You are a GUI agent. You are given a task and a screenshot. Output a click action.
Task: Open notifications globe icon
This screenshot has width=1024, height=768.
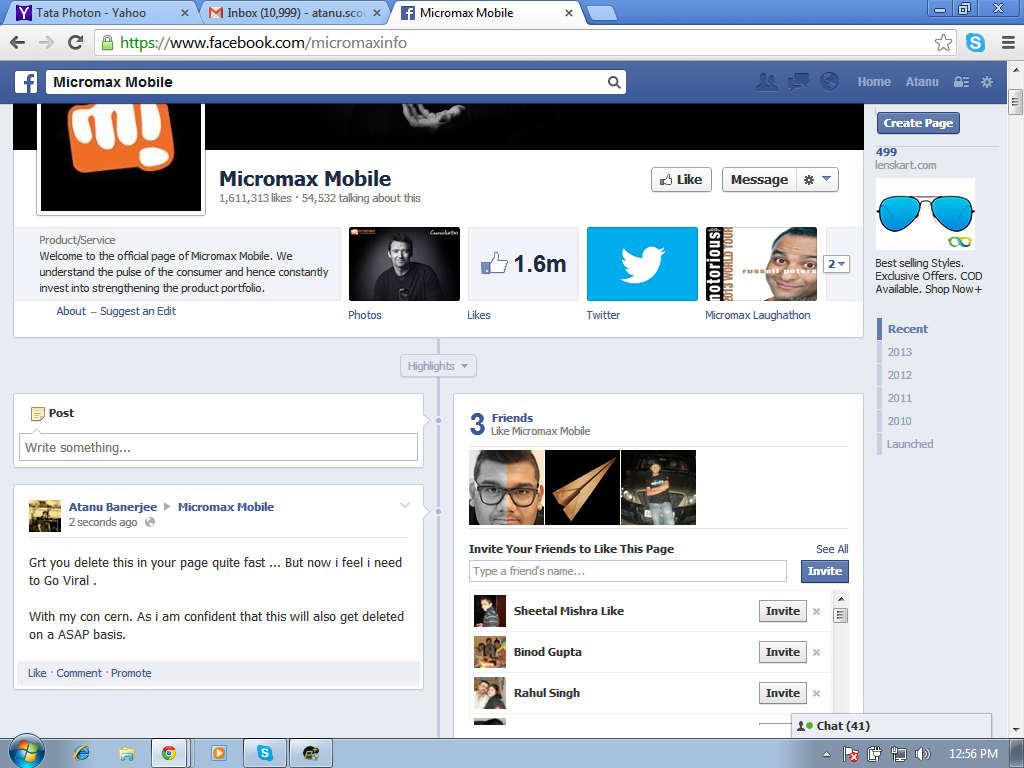(829, 82)
